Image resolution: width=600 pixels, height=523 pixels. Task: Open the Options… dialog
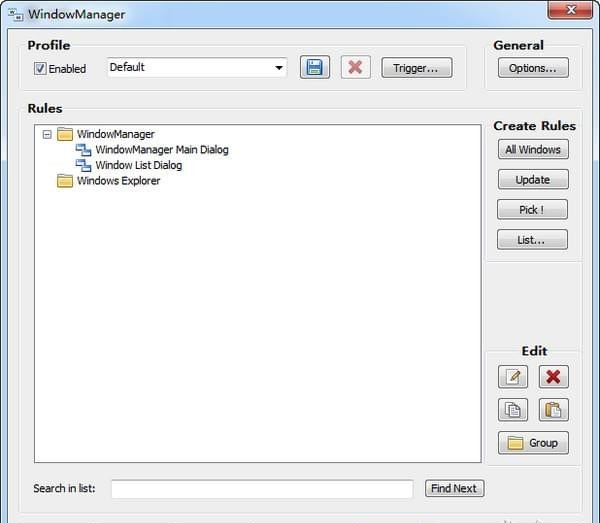point(533,68)
